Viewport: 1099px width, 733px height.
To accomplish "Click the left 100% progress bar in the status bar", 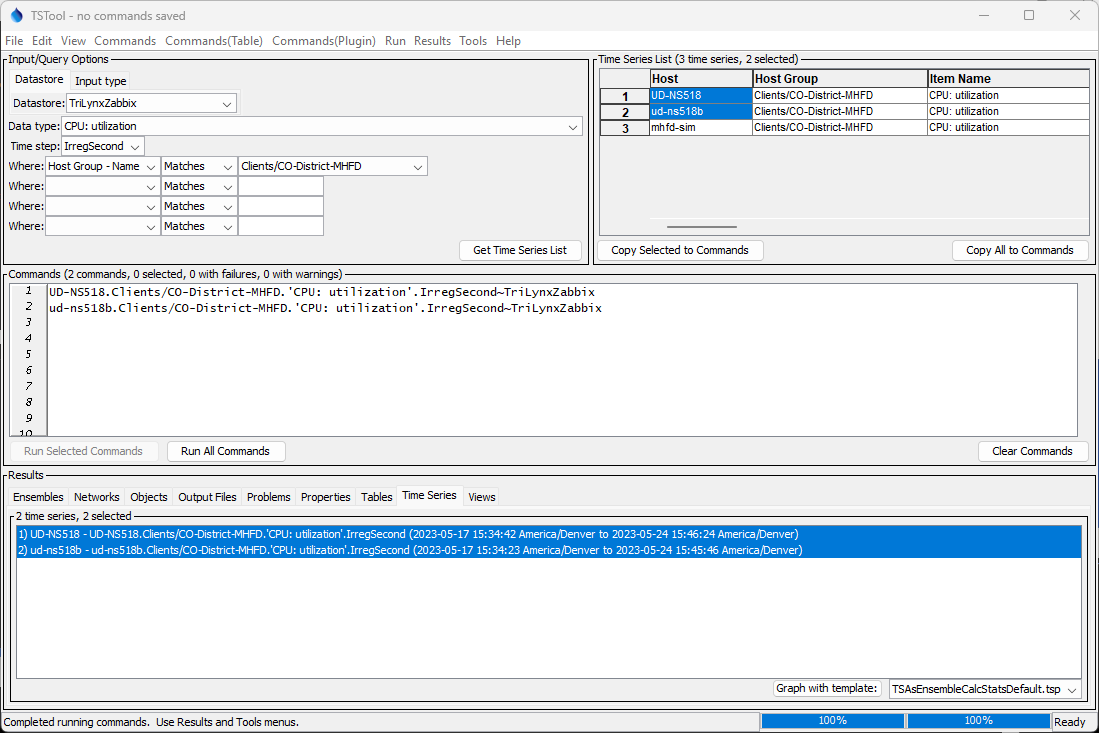I will pyautogui.click(x=831, y=720).
